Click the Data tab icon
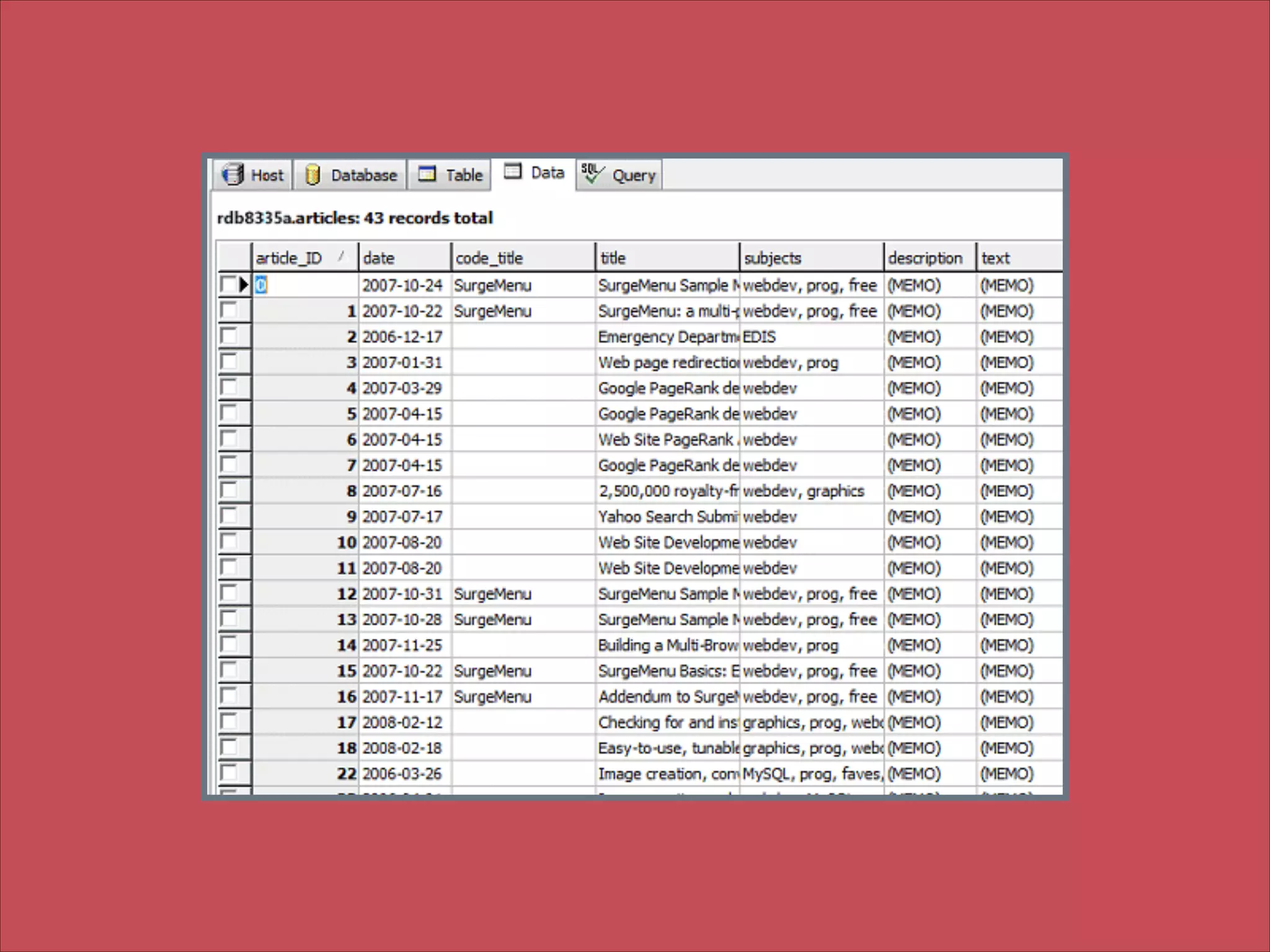The width and height of the screenshot is (1270, 952). [513, 171]
